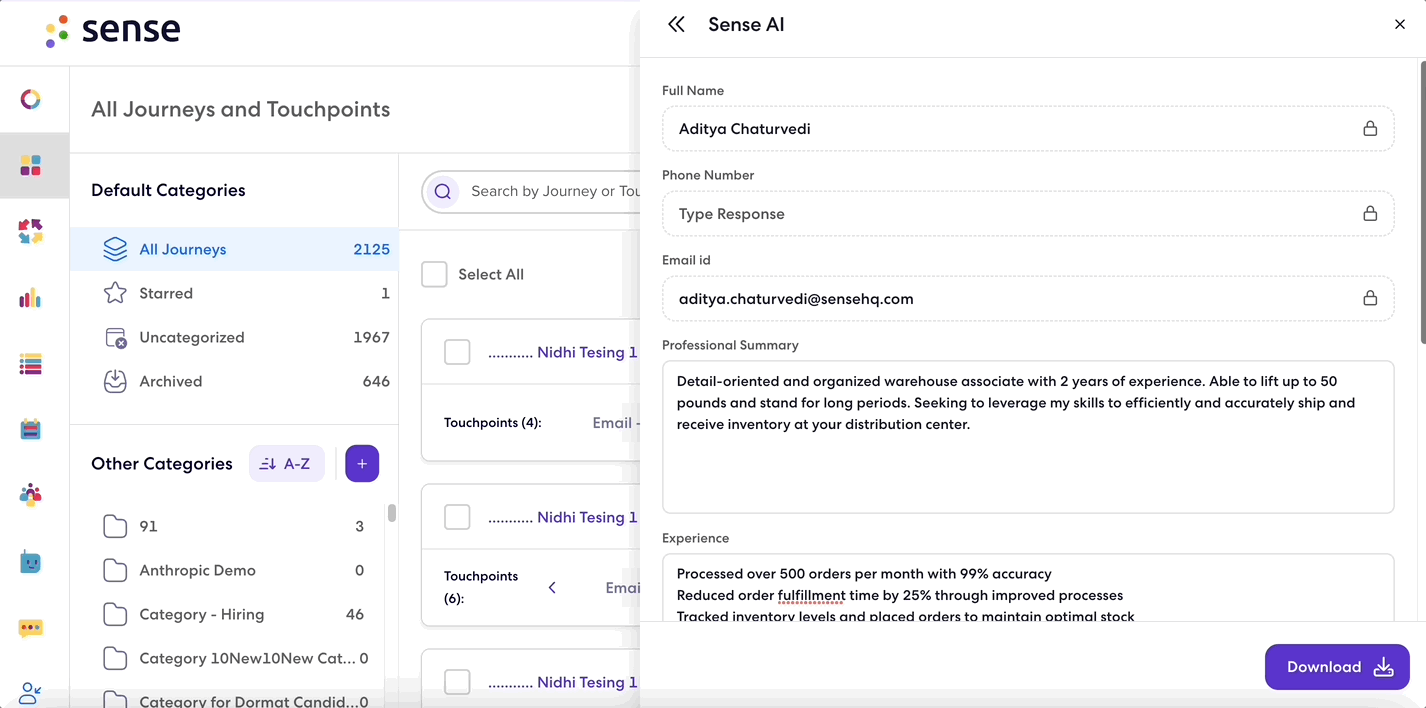Click the lock icon in Email id field
This screenshot has width=1426, height=708.
[x=1369, y=299]
